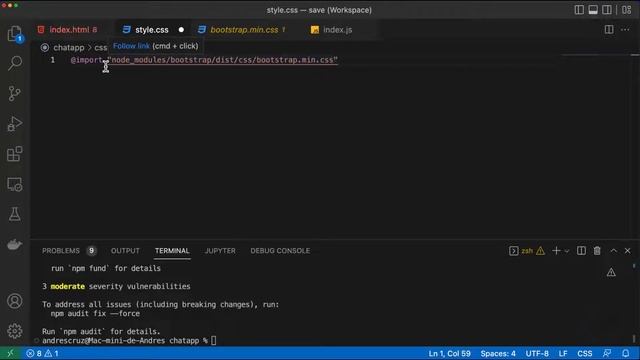
Task: Open the Manage gear menu
Action: point(15,331)
